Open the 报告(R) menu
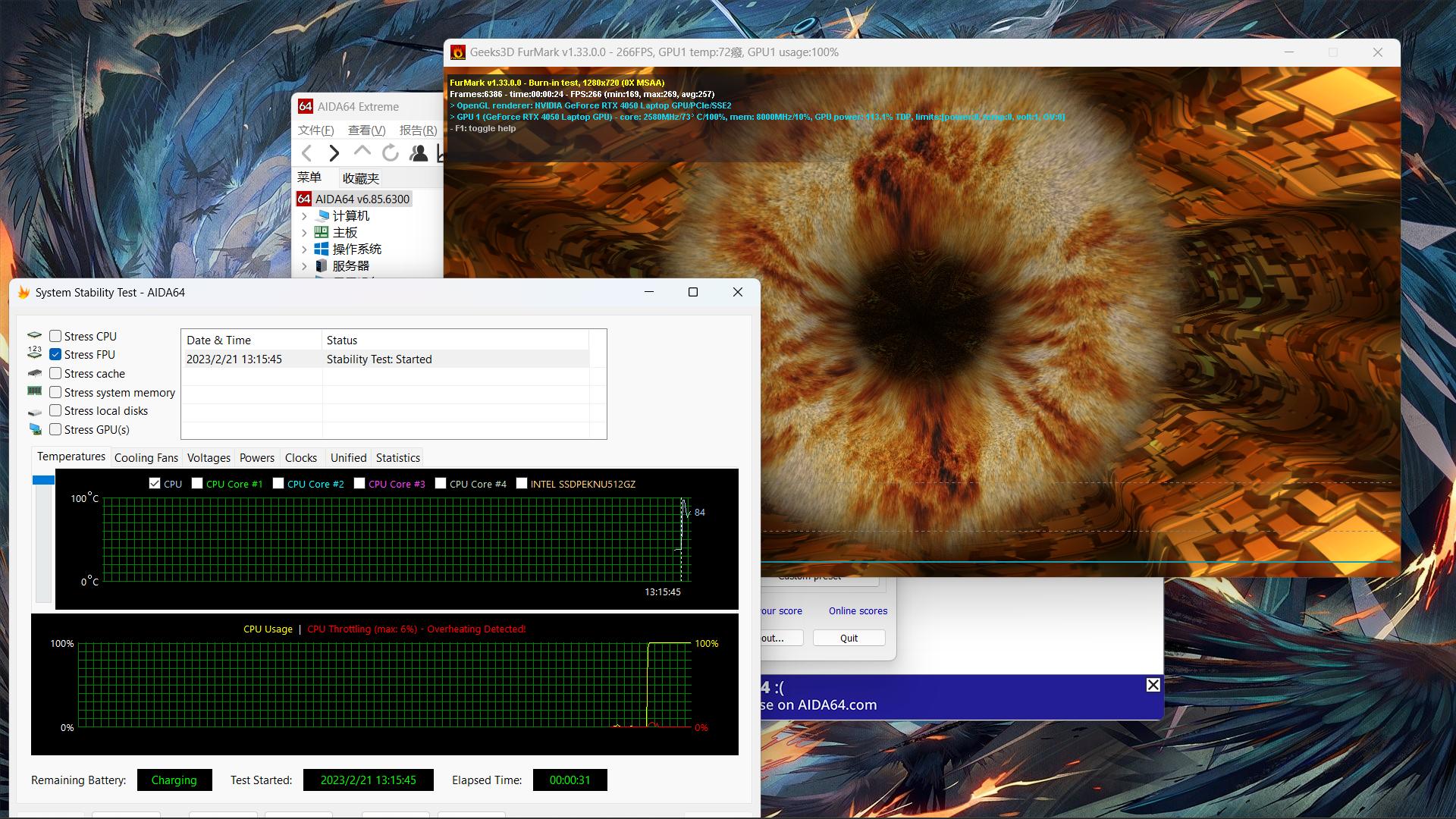Screen dimensions: 1456x819 pos(418,130)
